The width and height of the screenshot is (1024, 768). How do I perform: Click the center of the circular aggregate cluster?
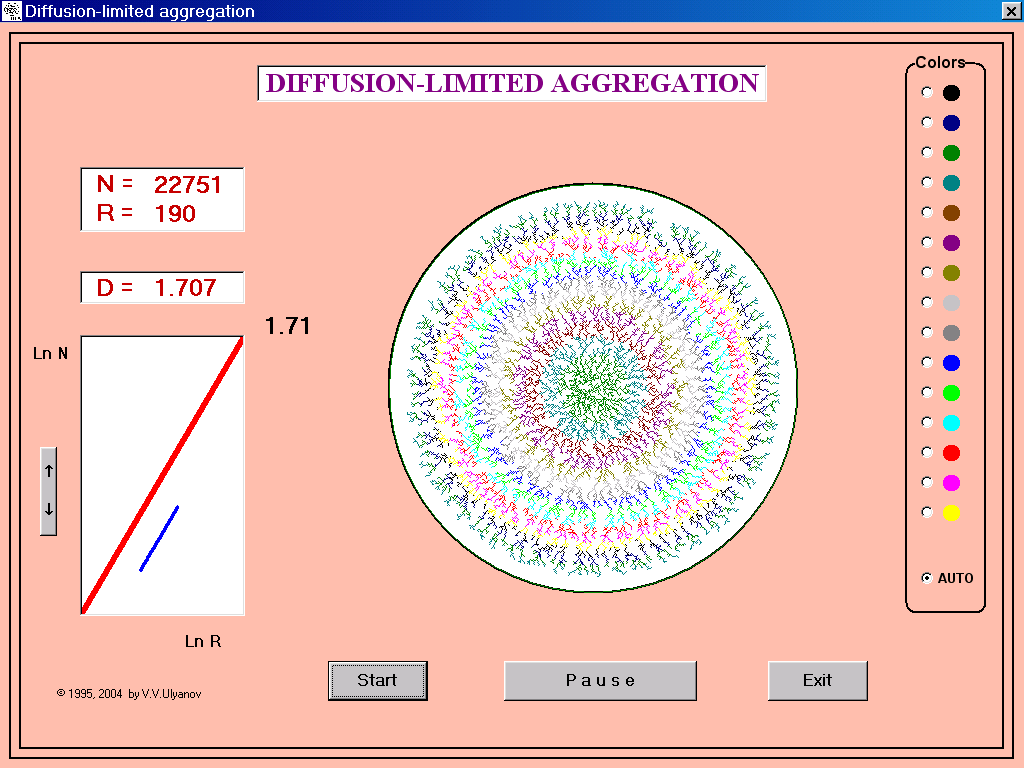click(593, 388)
